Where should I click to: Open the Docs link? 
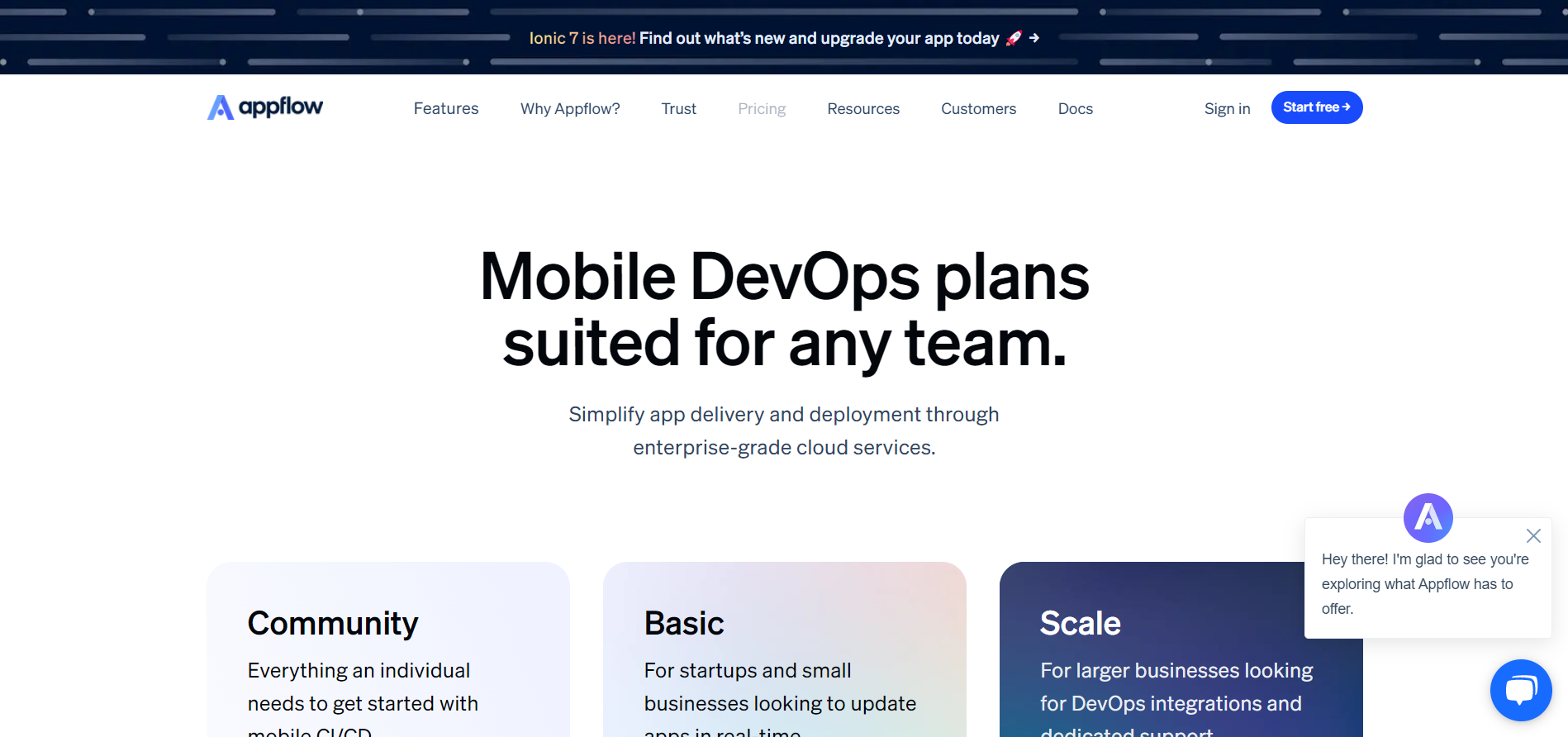click(1075, 109)
